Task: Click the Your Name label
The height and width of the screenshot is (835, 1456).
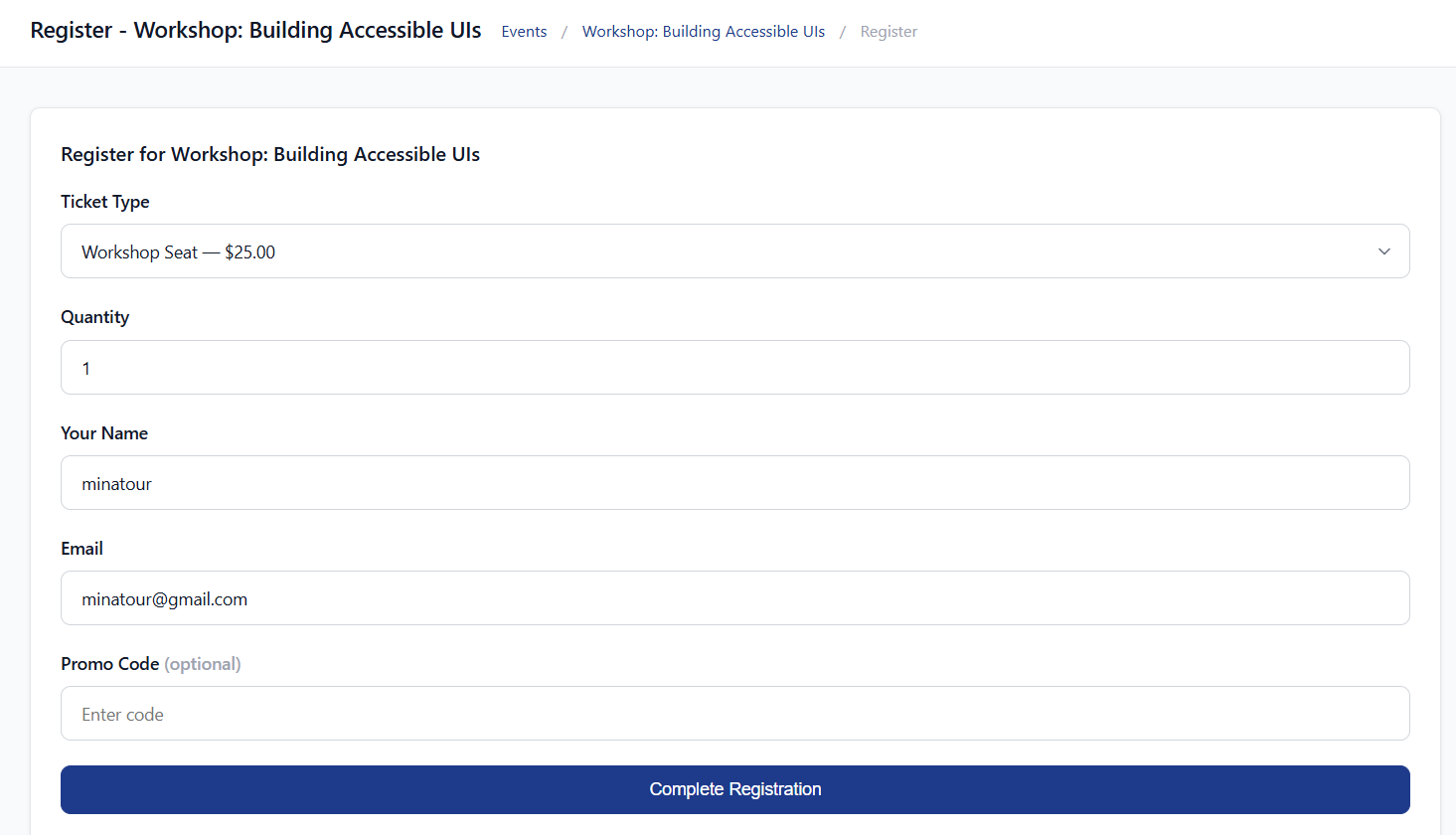Action: point(104,433)
